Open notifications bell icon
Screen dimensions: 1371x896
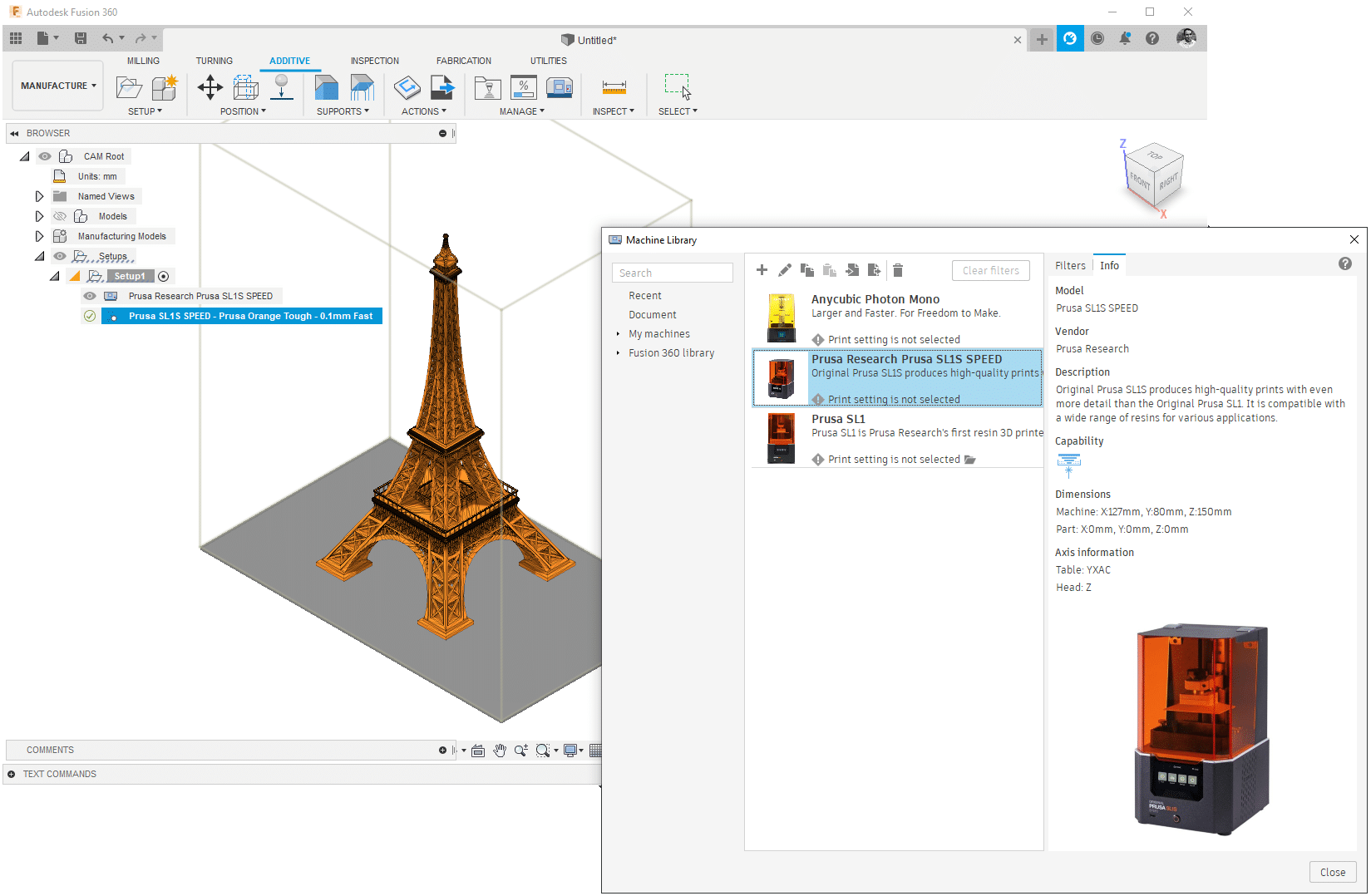pyautogui.click(x=1125, y=38)
